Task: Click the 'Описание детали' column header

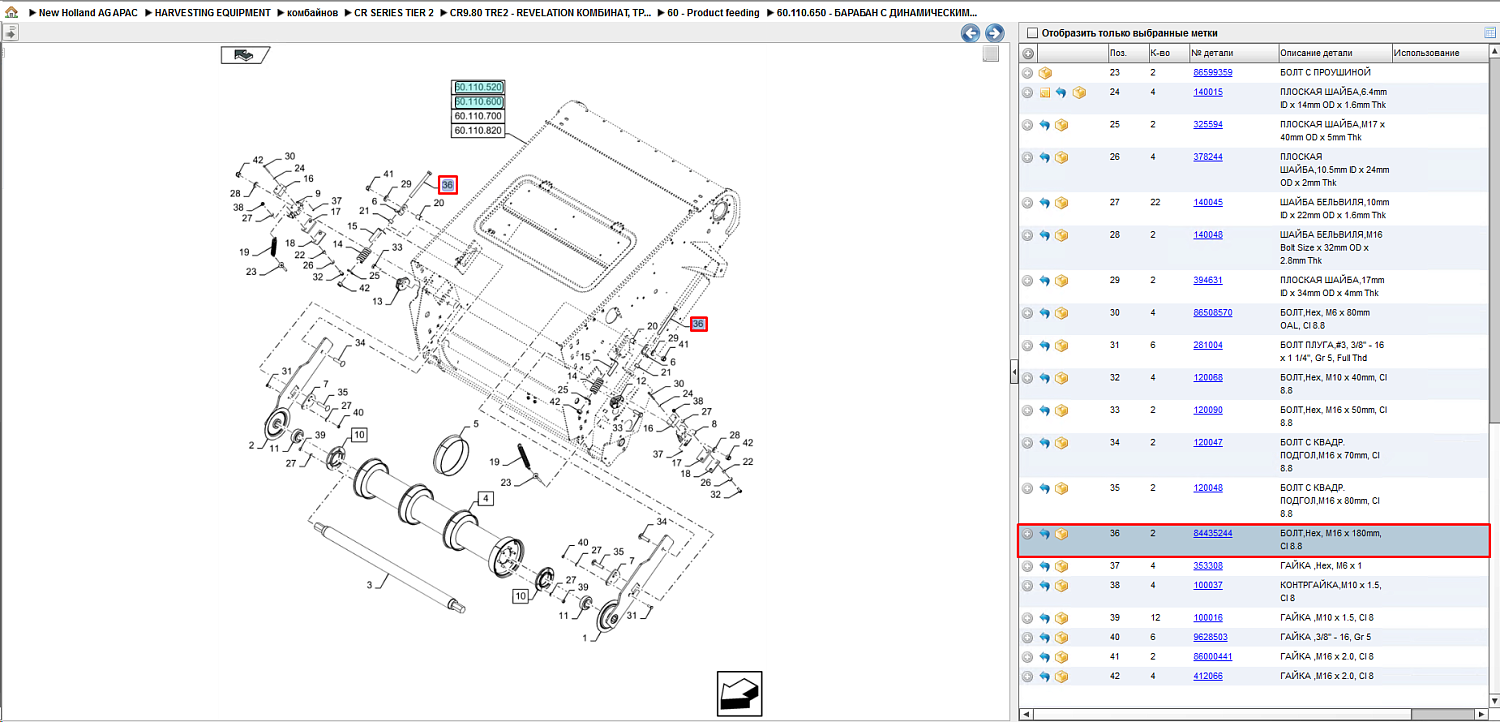Action: coord(1335,53)
